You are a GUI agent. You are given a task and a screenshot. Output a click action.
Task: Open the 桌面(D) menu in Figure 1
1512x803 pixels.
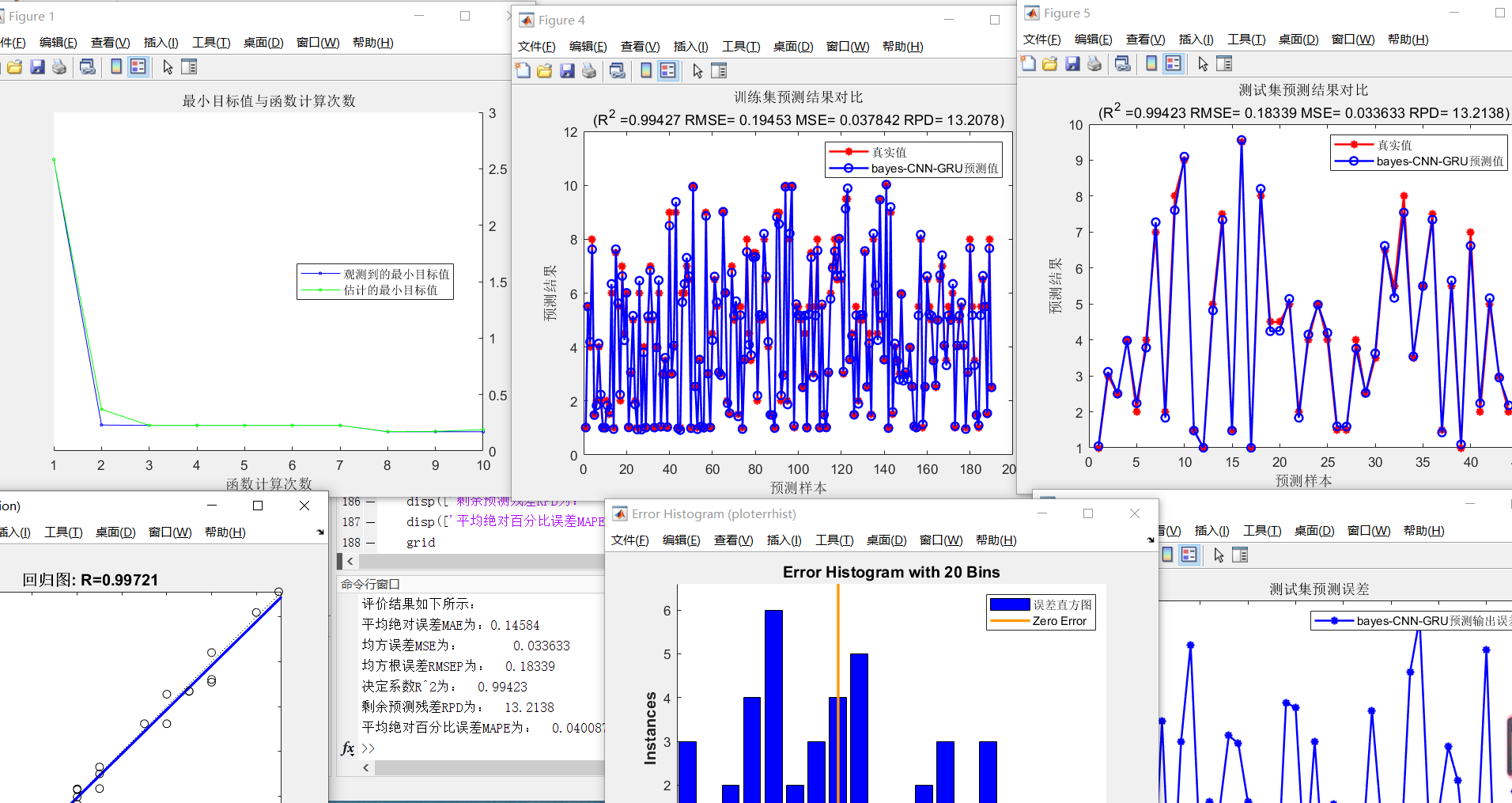(x=264, y=43)
